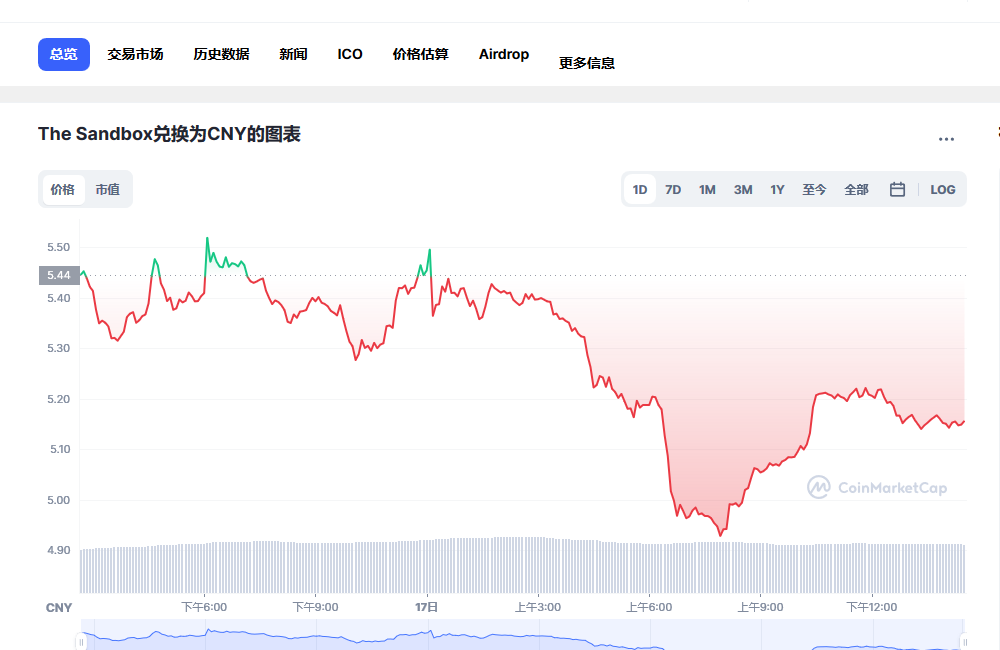This screenshot has height=650, width=1000.
Task: Switch chart to 市值 view
Action: [x=108, y=189]
